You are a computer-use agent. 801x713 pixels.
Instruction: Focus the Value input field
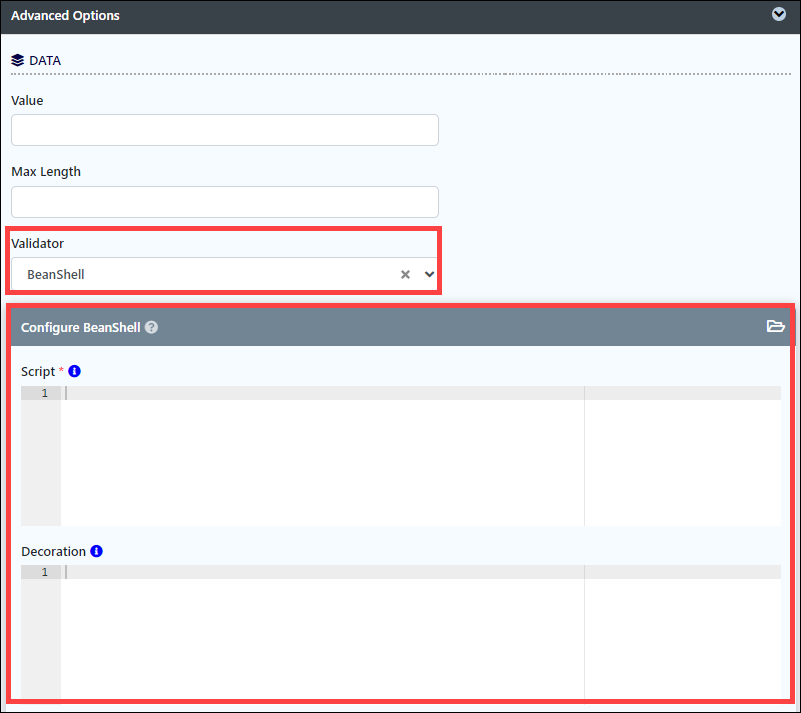[x=225, y=130]
